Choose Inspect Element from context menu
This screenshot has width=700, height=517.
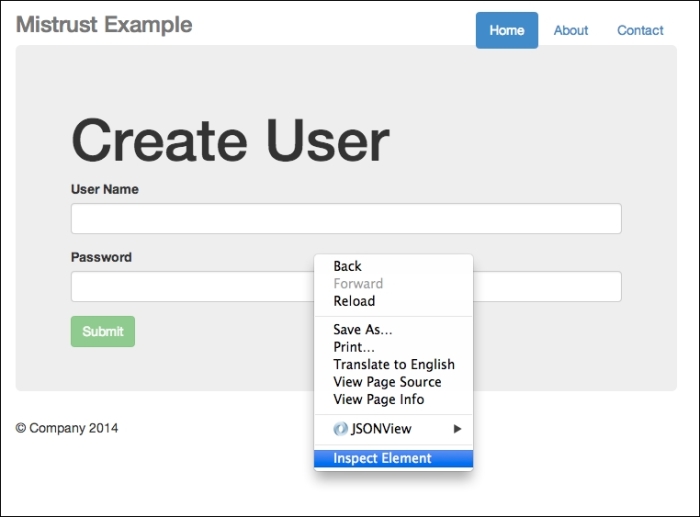pos(393,459)
